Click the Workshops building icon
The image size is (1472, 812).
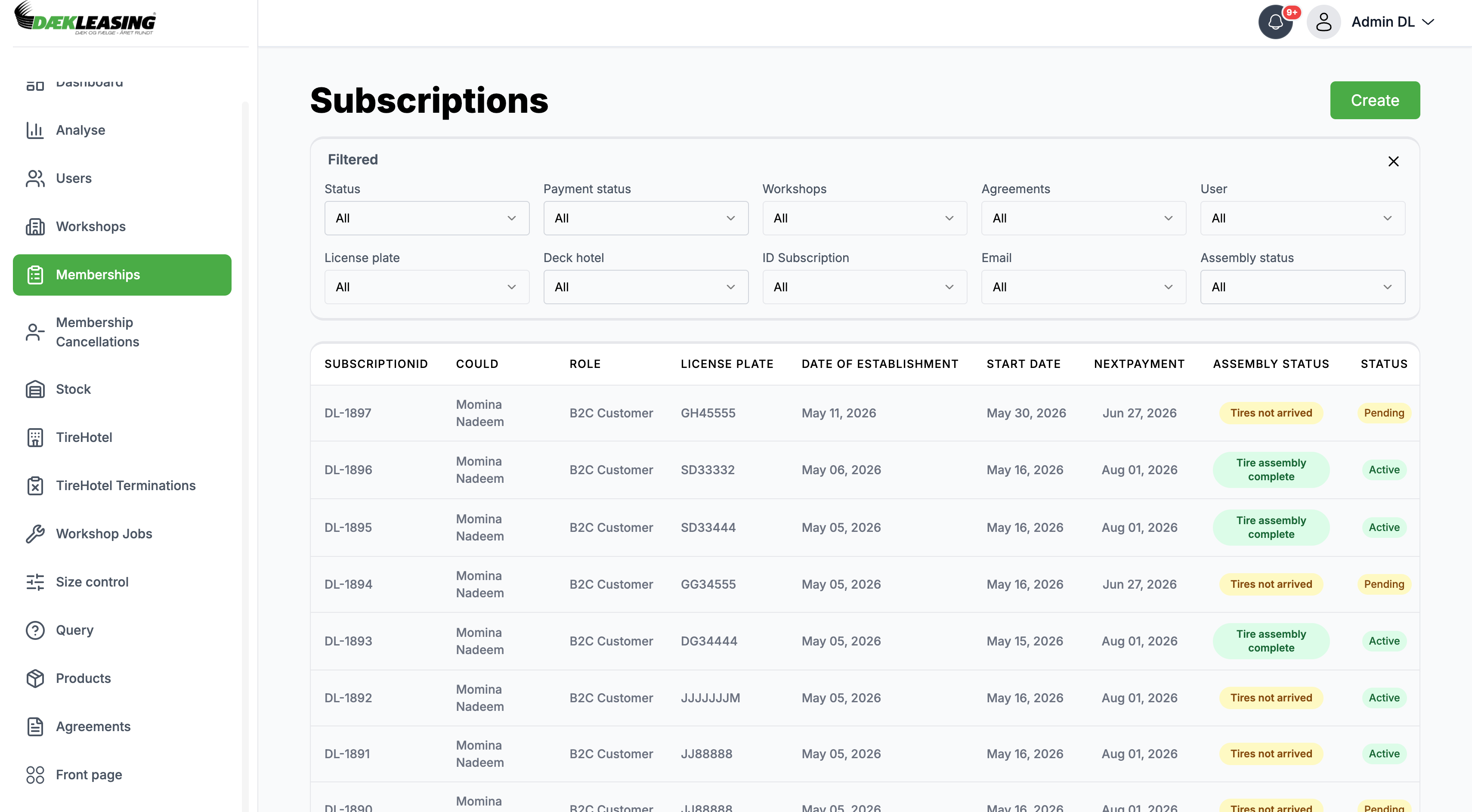(x=35, y=227)
